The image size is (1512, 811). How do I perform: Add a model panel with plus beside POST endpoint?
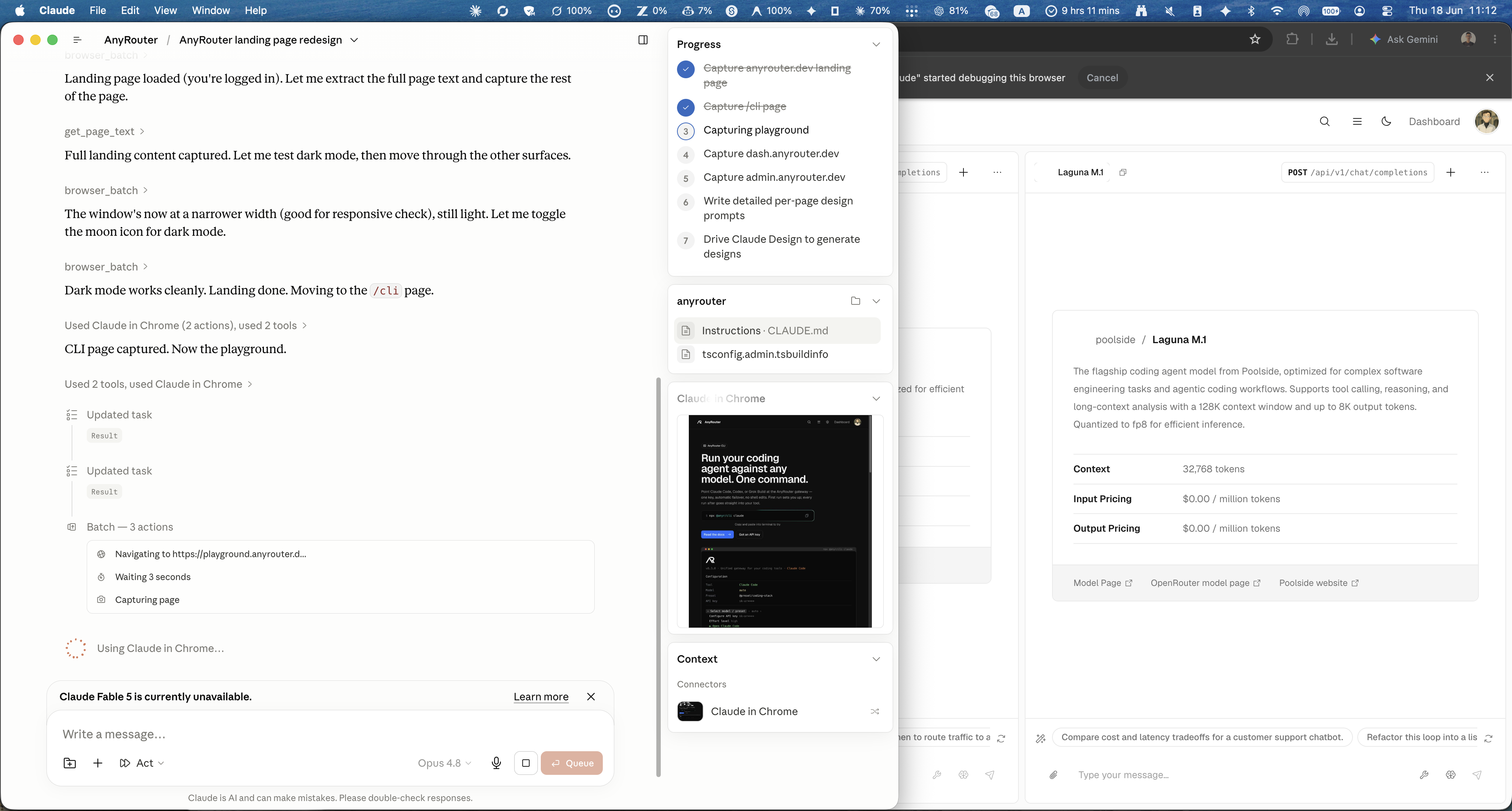(1451, 173)
